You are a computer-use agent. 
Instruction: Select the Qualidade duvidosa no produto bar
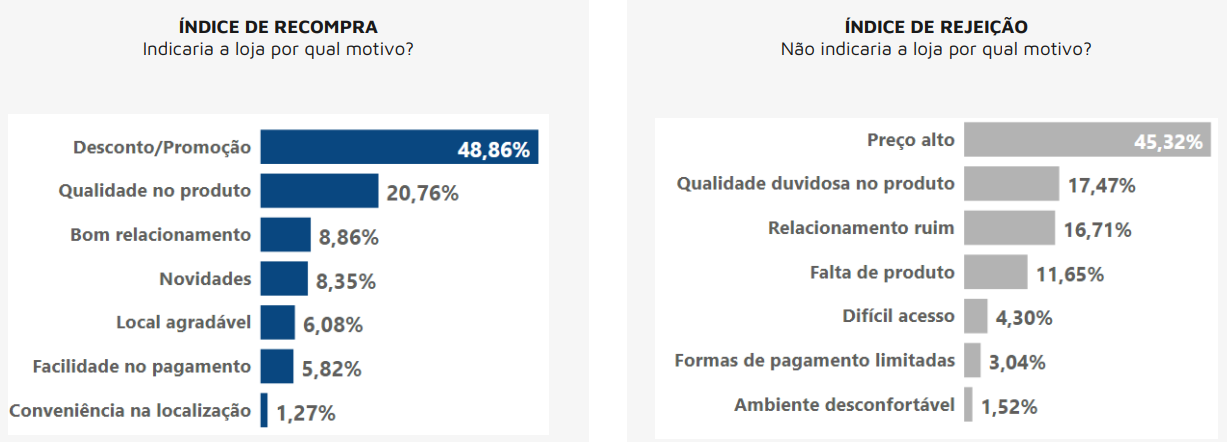coord(1011,184)
